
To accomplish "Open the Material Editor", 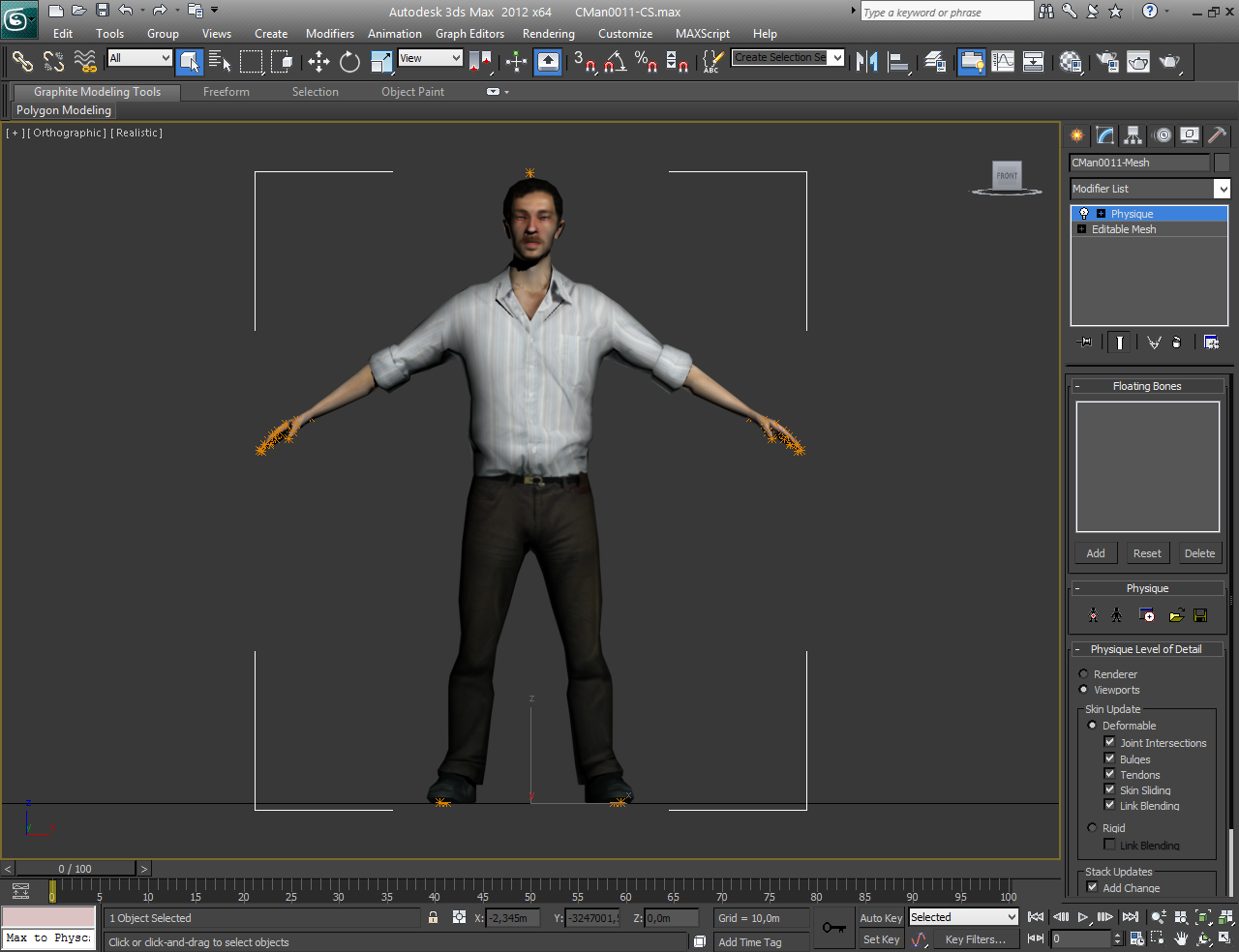I will click(1071, 62).
